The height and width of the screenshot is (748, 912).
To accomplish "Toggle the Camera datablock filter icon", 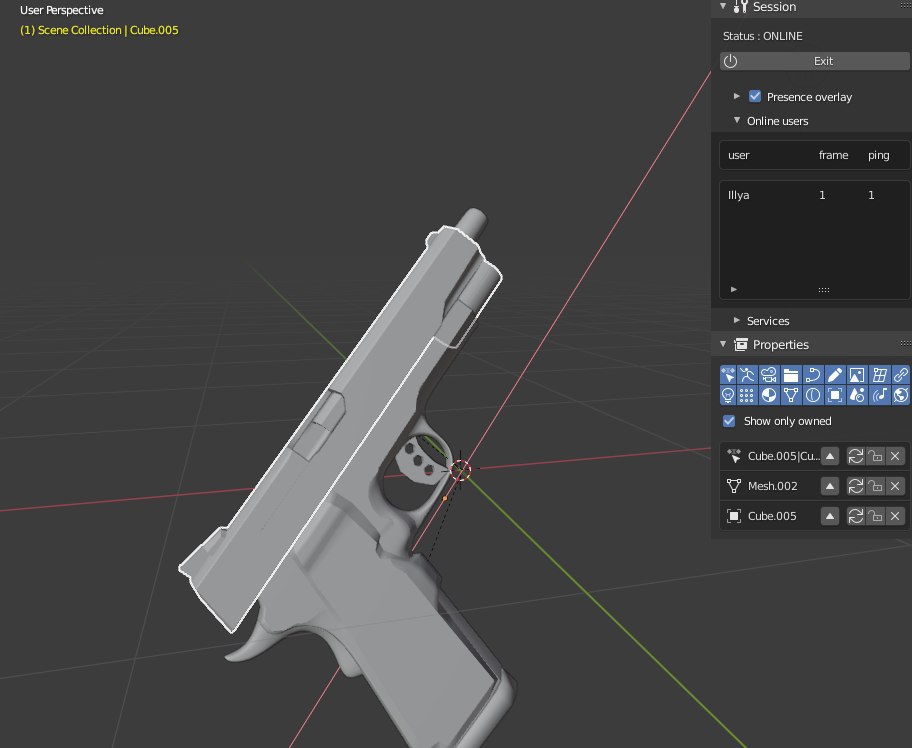I will point(769,375).
